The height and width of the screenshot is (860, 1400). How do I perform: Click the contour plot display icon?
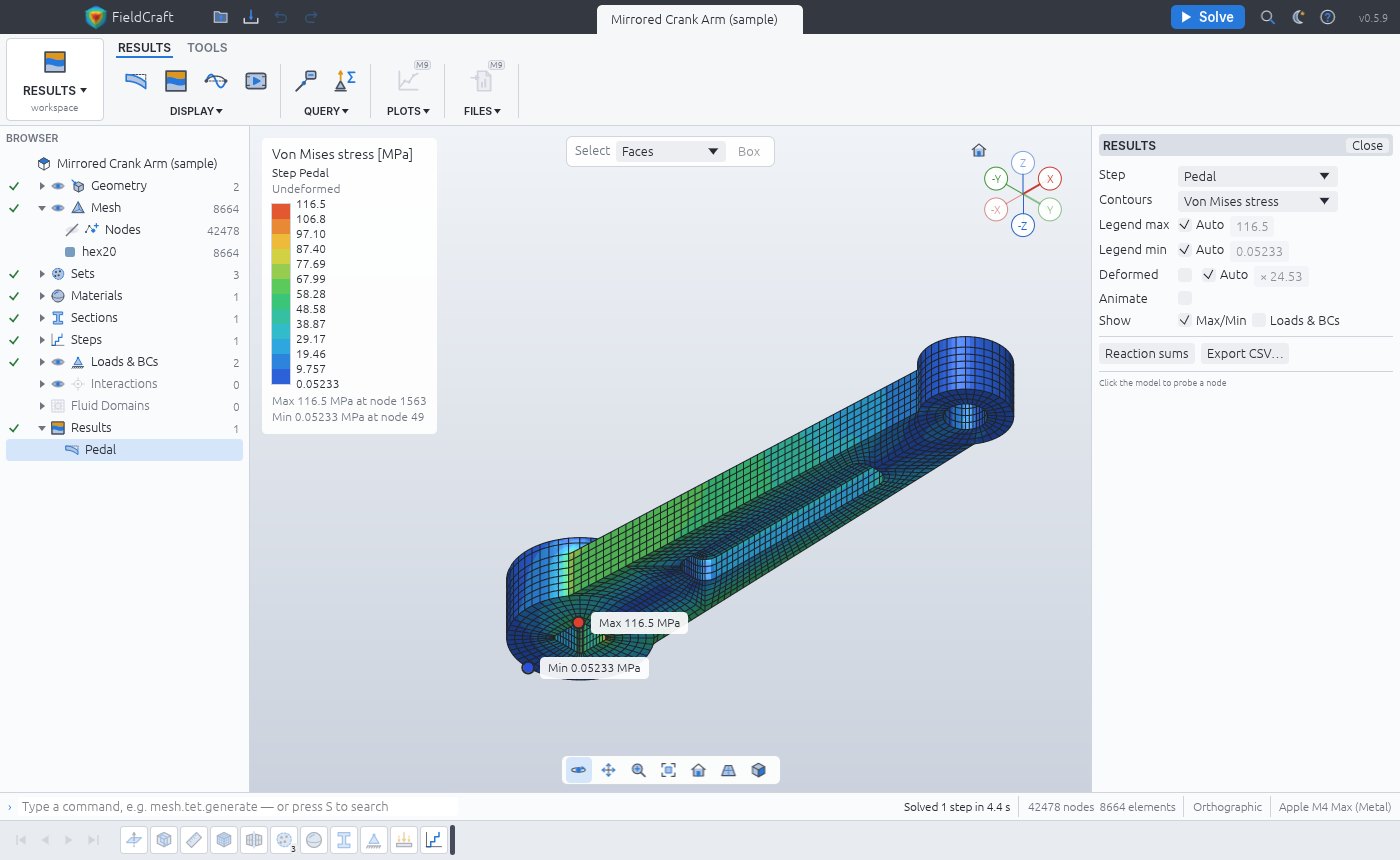176,80
